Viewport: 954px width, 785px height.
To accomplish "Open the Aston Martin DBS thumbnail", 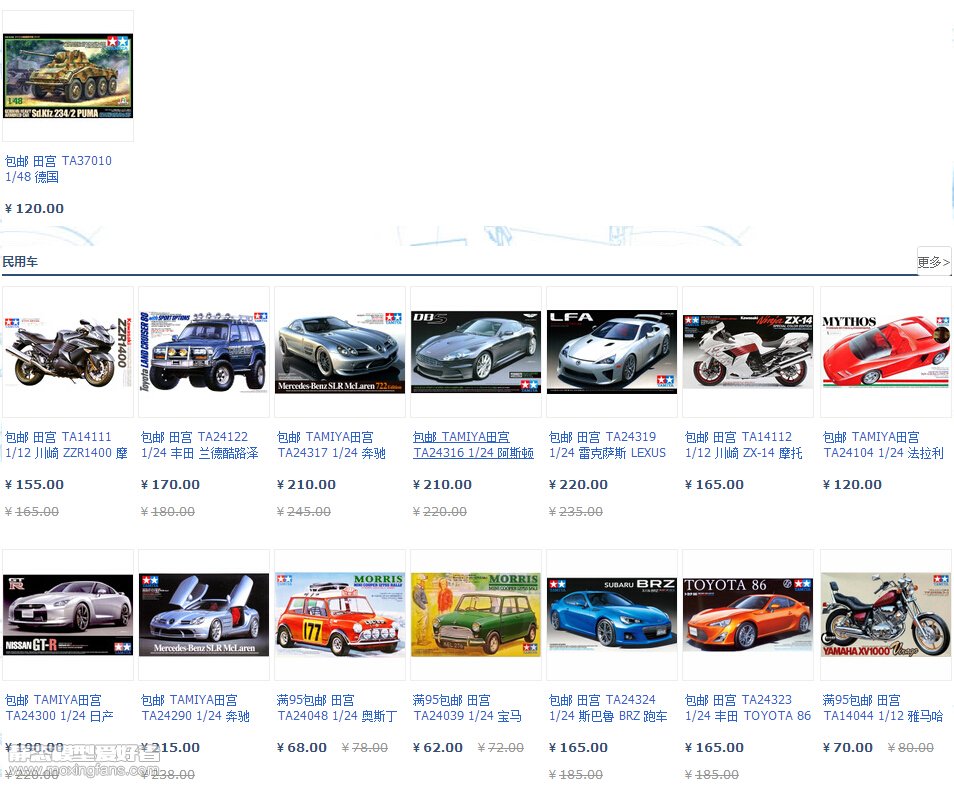I will [x=476, y=352].
